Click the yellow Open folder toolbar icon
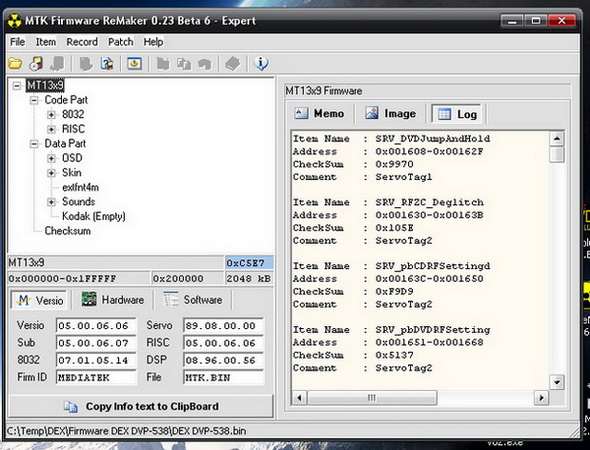The width and height of the screenshot is (590, 450). point(15,63)
